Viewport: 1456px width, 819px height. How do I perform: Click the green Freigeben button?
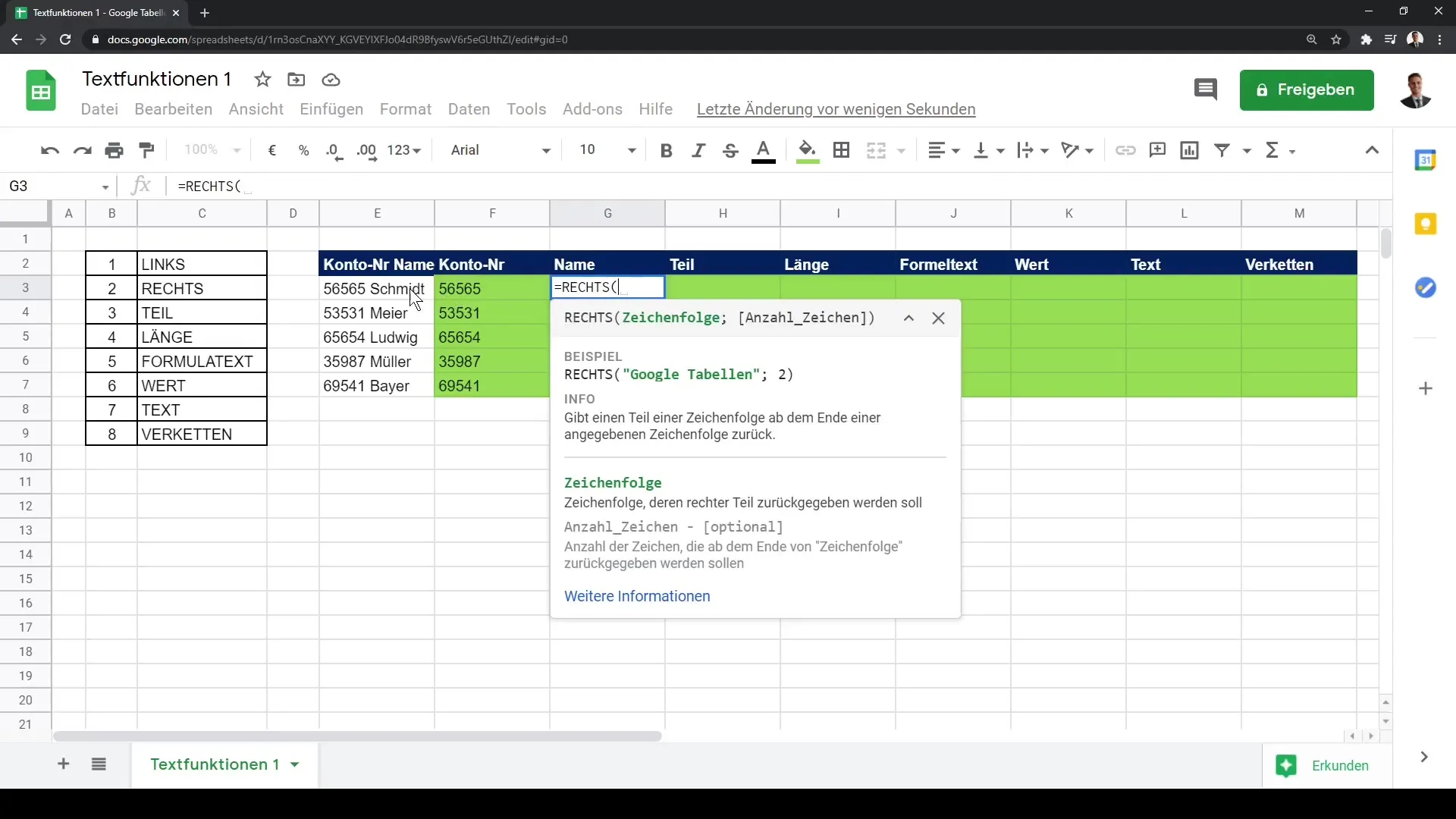click(1307, 90)
